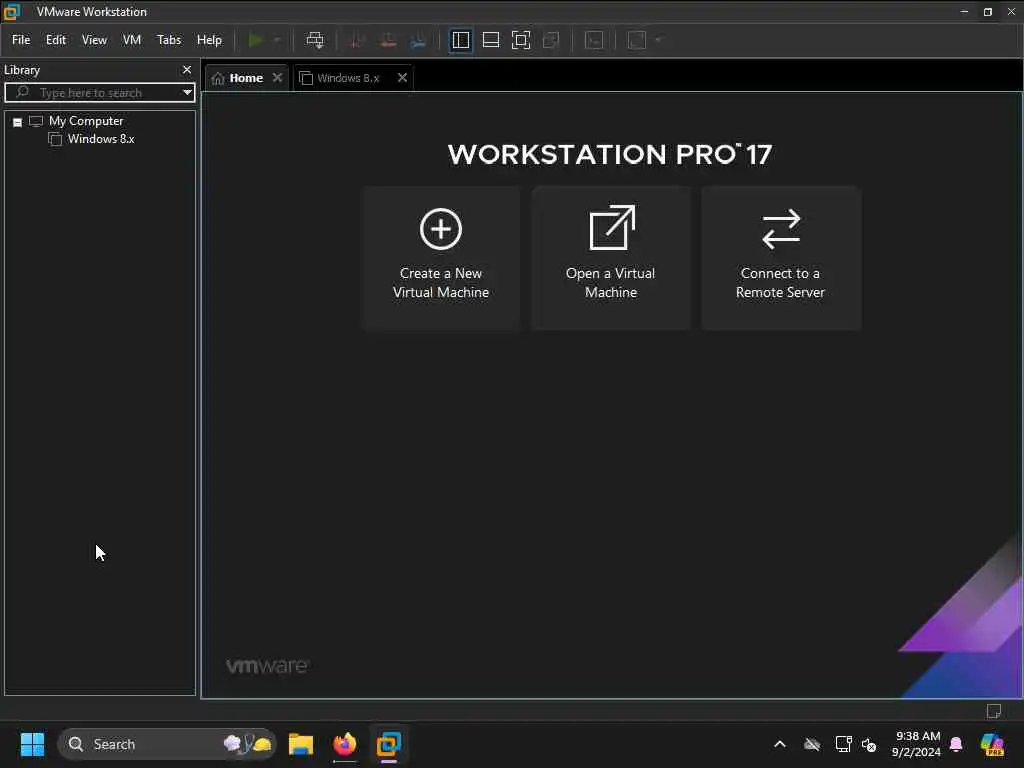Click the console view toolbar icon
Image resolution: width=1024 pixels, height=768 pixels.
coord(594,40)
